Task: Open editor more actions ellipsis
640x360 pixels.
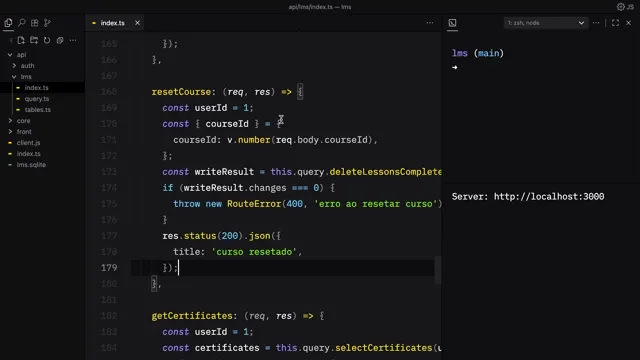Action: (430, 23)
